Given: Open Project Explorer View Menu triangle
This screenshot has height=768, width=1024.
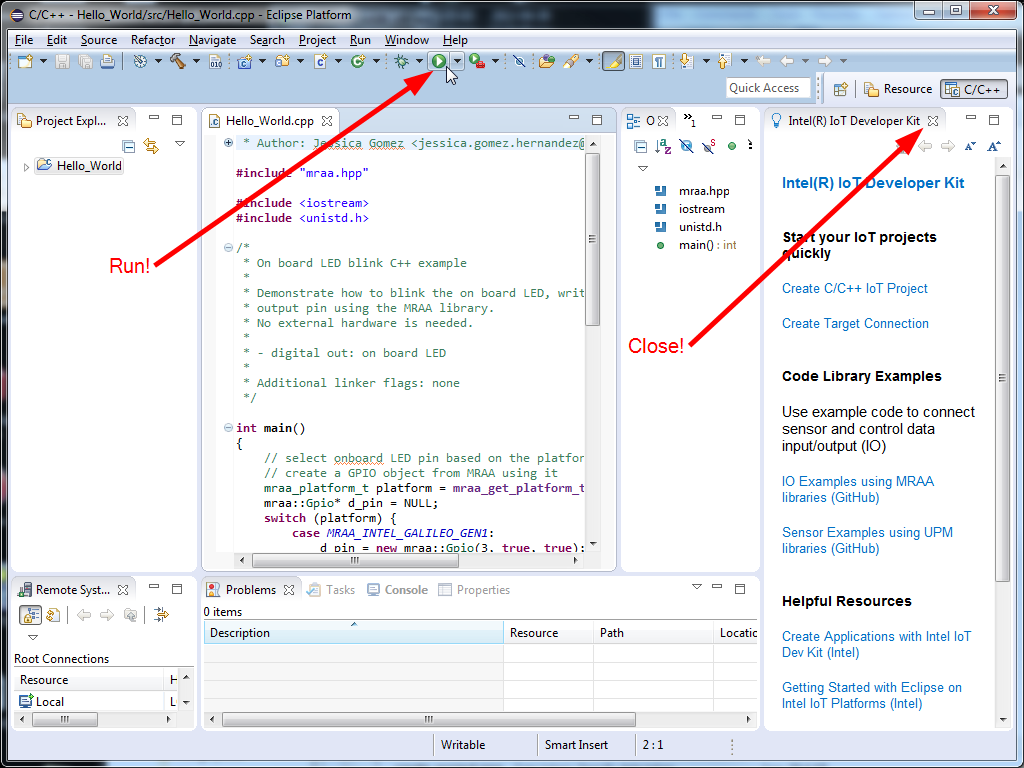Looking at the screenshot, I should (180, 144).
